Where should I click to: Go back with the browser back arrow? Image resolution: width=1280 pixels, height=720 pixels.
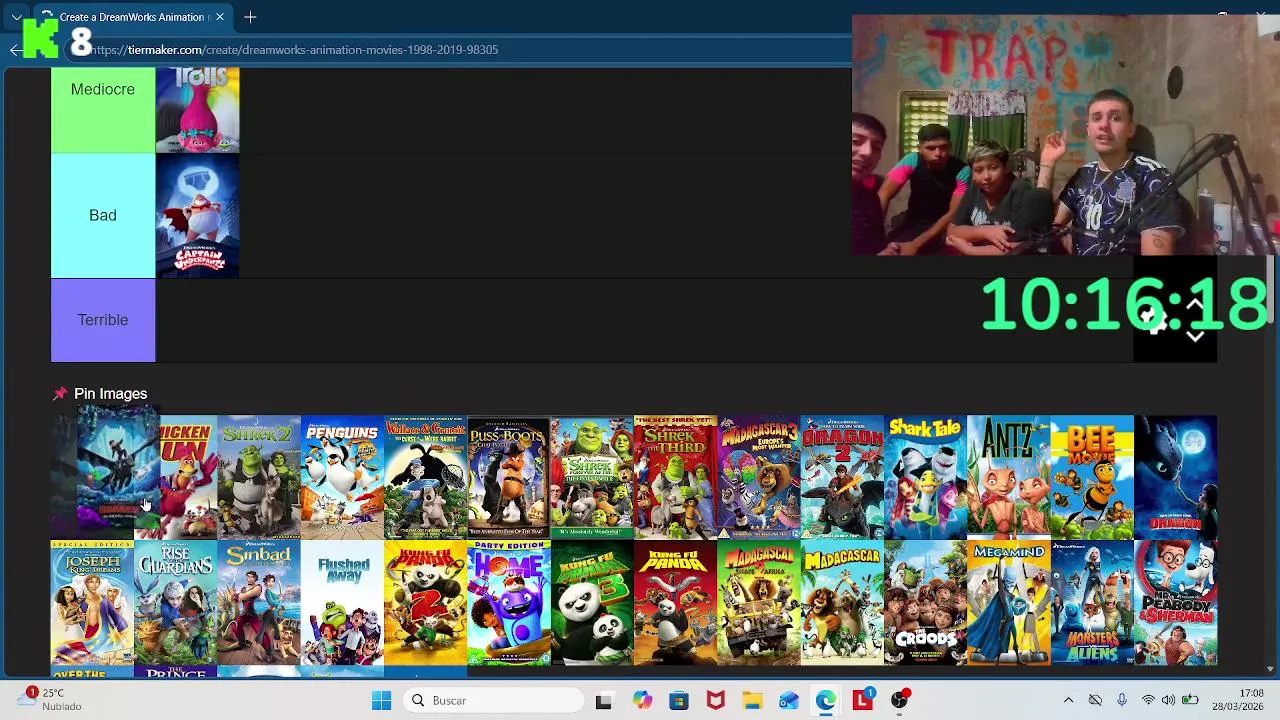(x=15, y=50)
